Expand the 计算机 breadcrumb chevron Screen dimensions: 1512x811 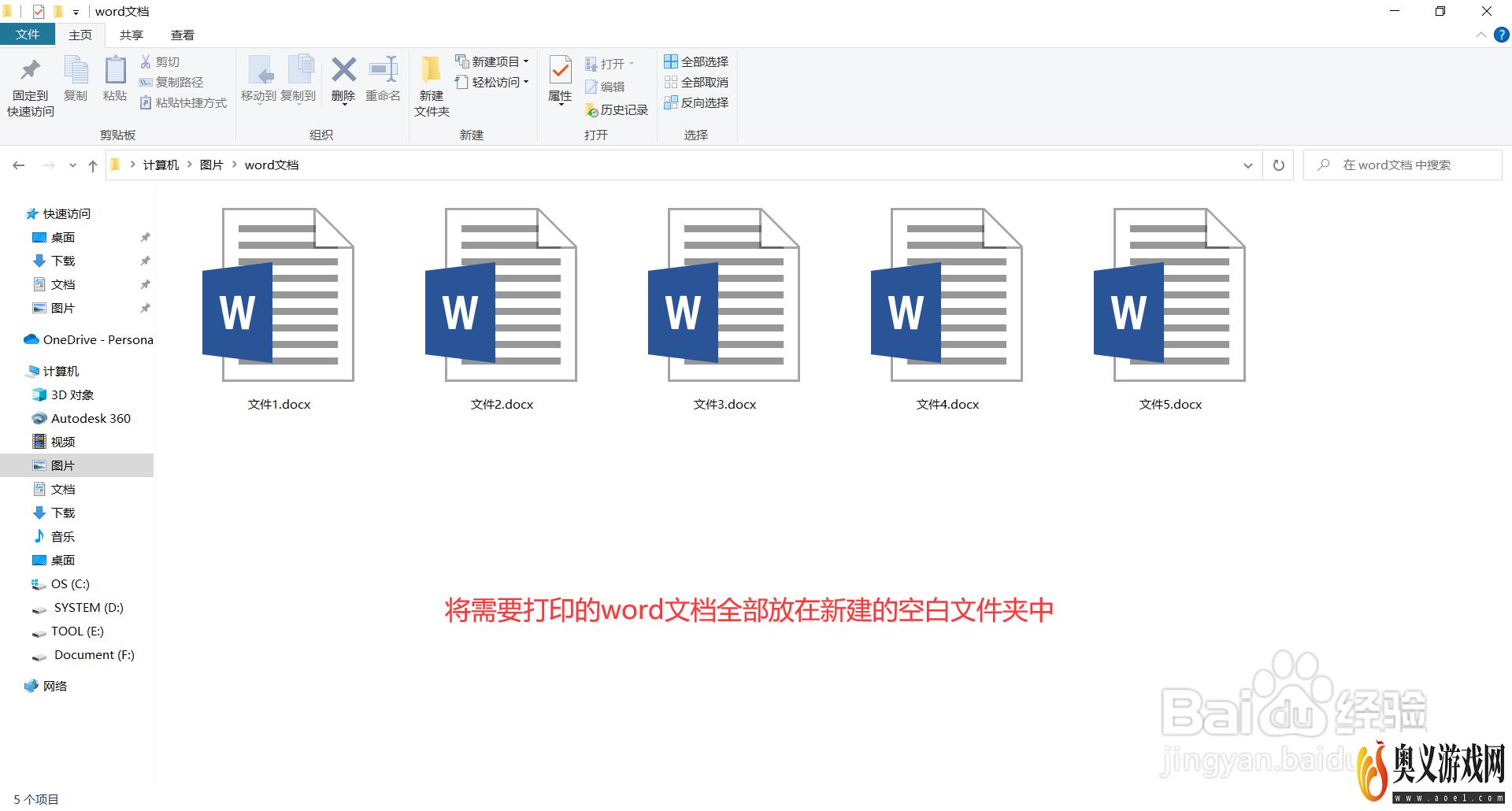[x=190, y=165]
